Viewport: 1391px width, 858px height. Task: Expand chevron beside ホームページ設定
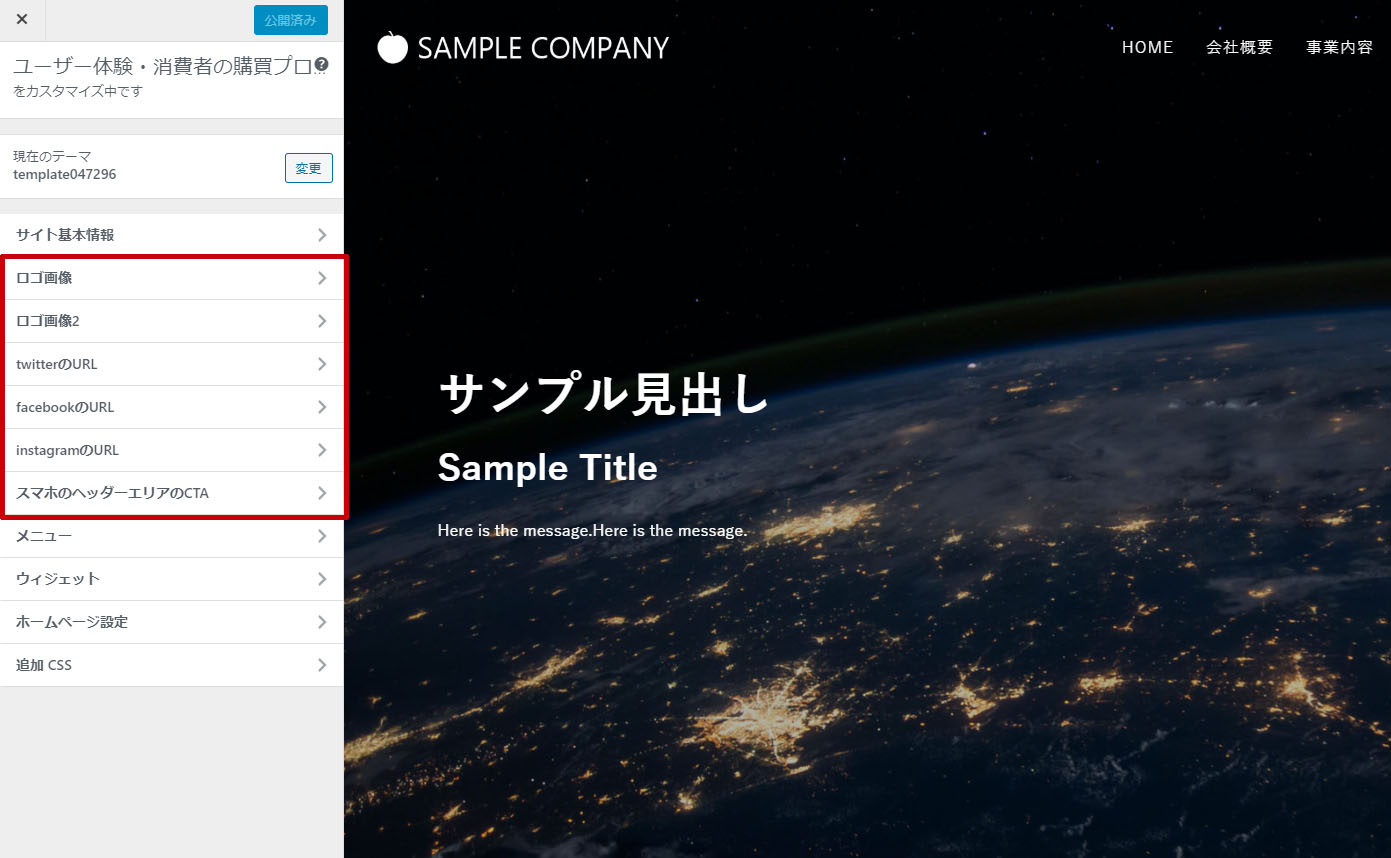click(322, 622)
